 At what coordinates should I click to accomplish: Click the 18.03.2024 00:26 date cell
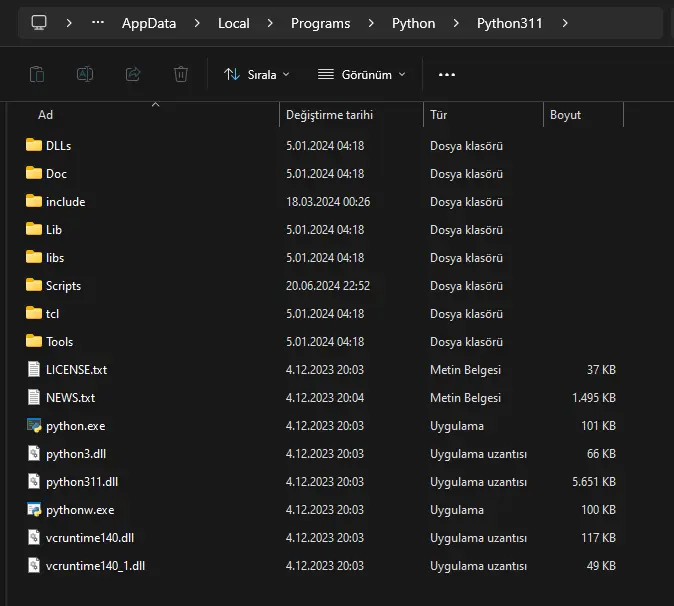click(328, 202)
